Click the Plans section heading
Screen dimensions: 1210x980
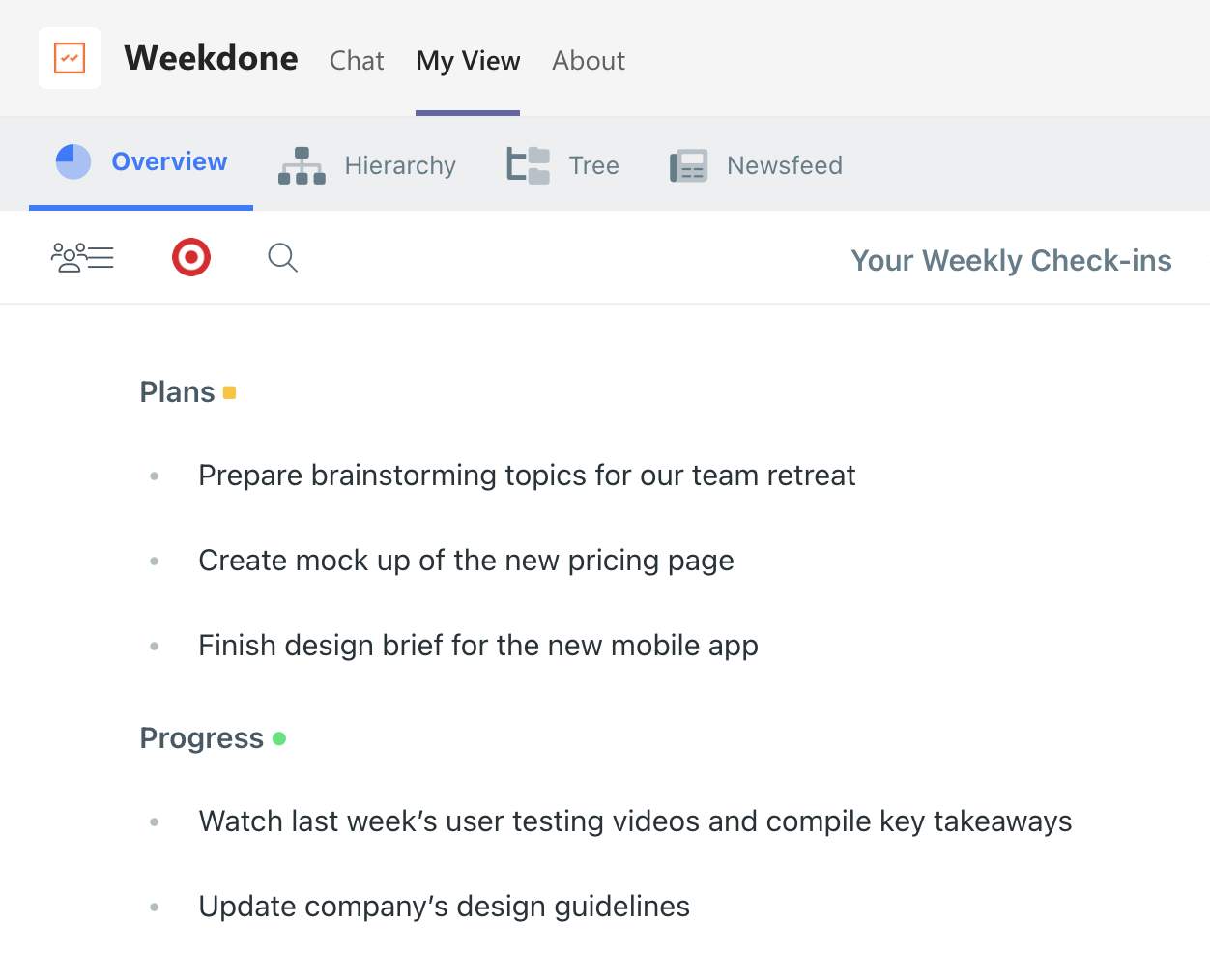(x=177, y=392)
